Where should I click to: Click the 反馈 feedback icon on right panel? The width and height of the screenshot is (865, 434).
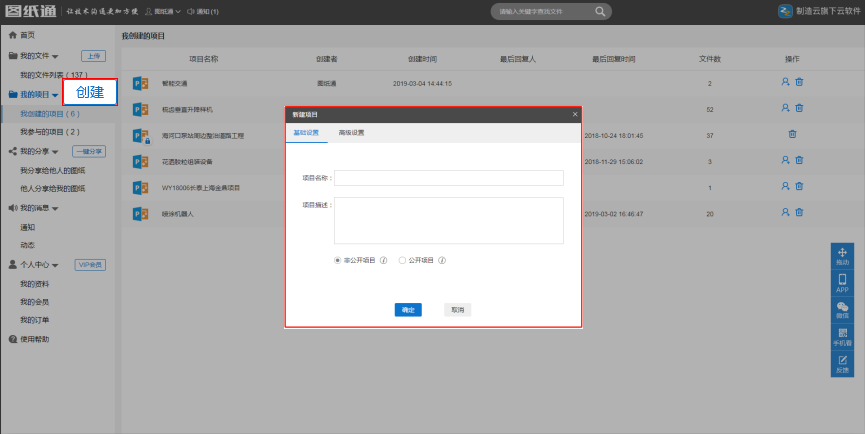point(842,362)
